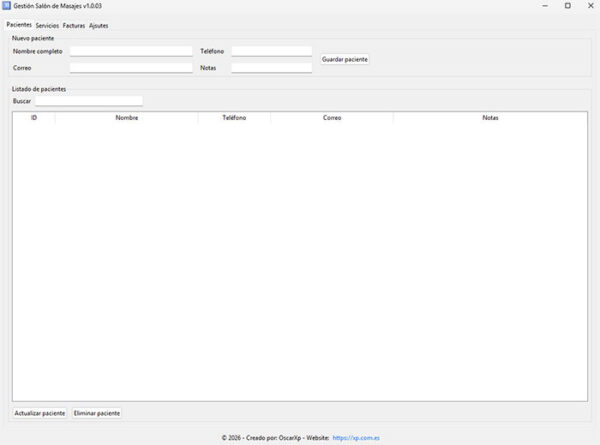This screenshot has width=600, height=445.
Task: Maximize the application window
Action: pos(568,6)
